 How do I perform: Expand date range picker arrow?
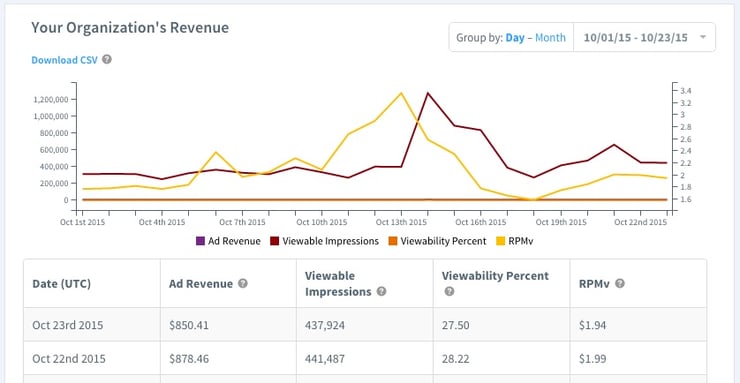pos(703,37)
